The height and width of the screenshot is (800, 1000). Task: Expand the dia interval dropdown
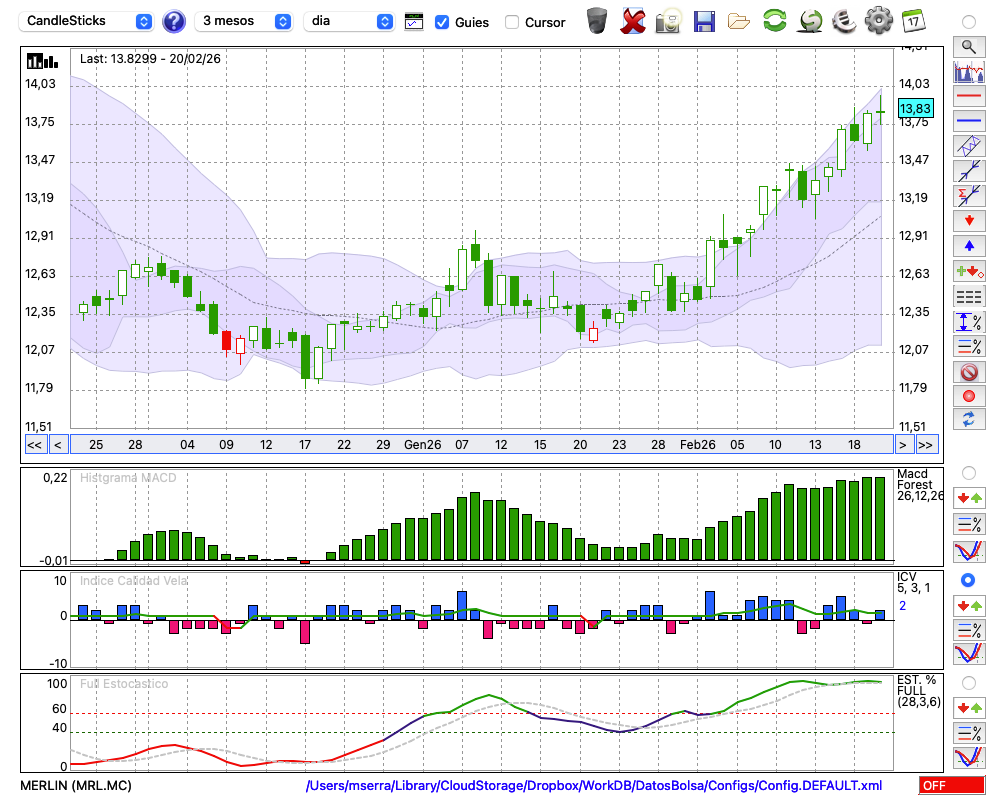point(349,21)
